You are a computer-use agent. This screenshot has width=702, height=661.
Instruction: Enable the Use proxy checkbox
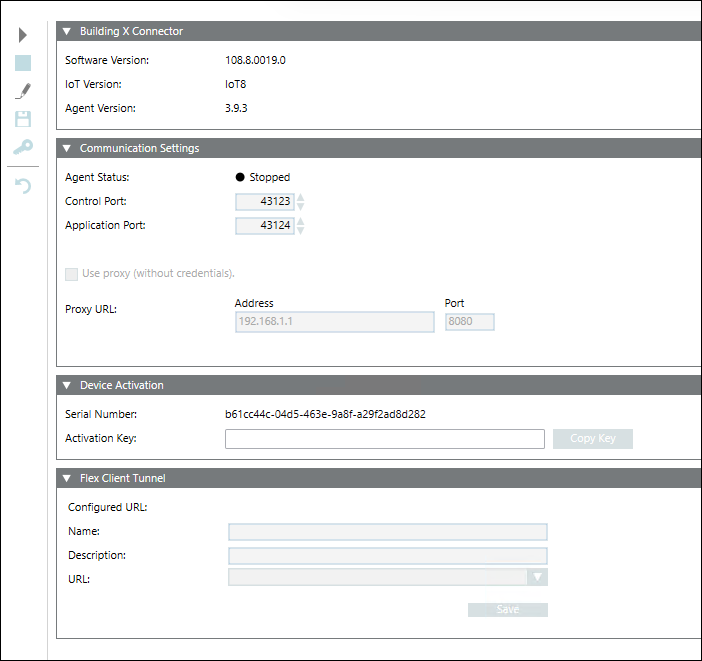point(72,274)
